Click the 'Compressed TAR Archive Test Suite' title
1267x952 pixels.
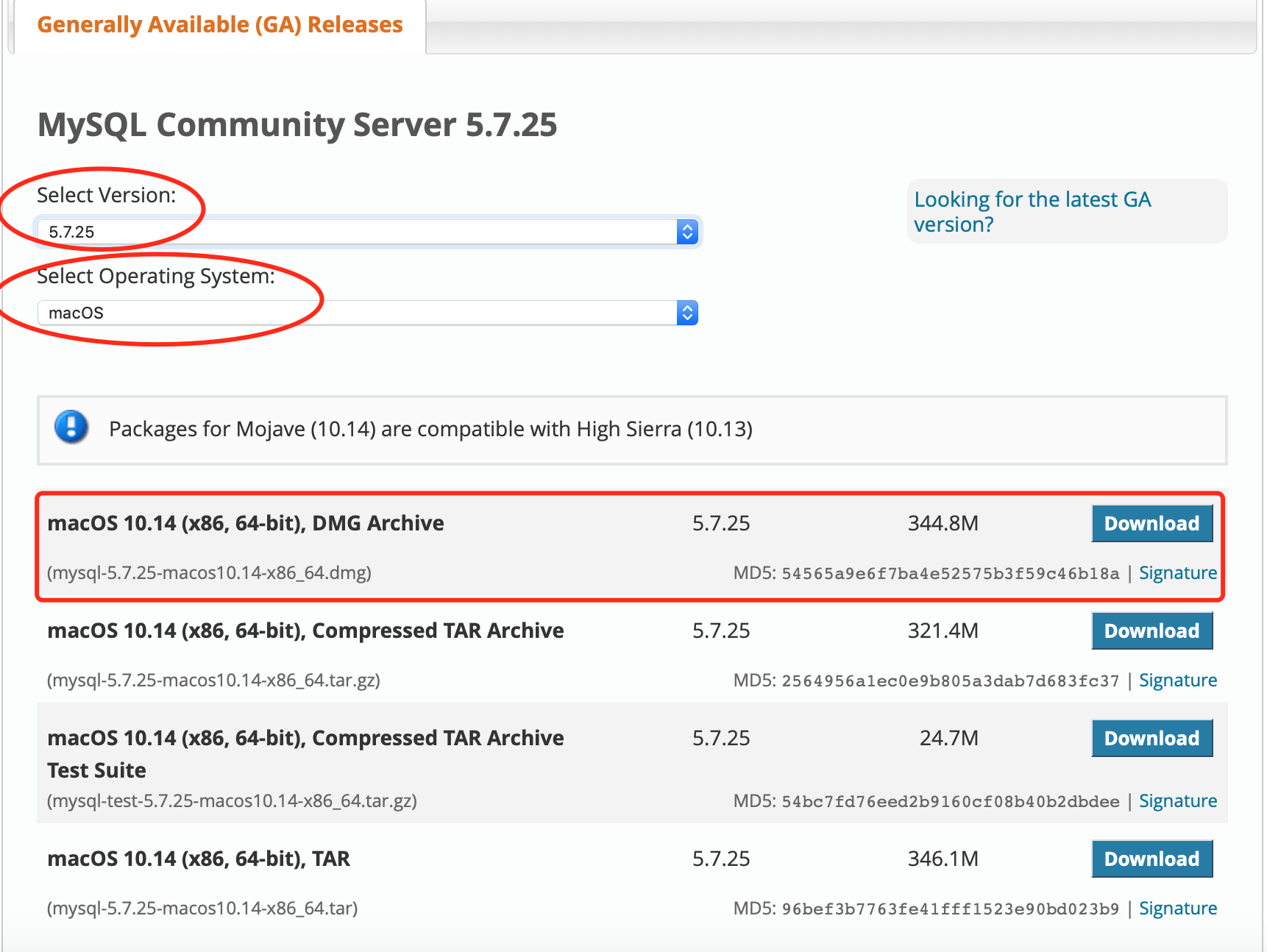click(305, 754)
